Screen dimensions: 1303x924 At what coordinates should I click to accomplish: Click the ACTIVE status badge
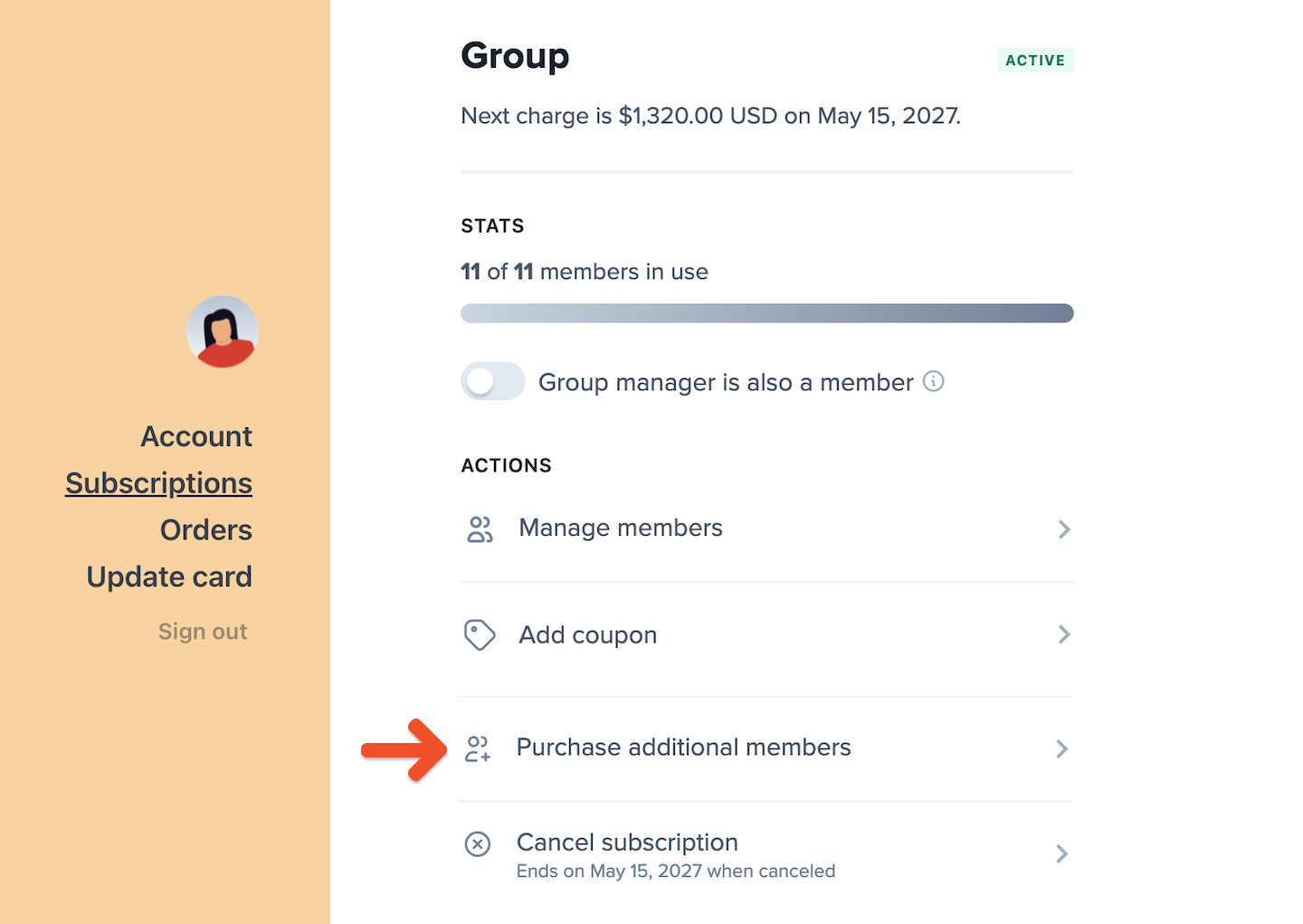pyautogui.click(x=1035, y=61)
